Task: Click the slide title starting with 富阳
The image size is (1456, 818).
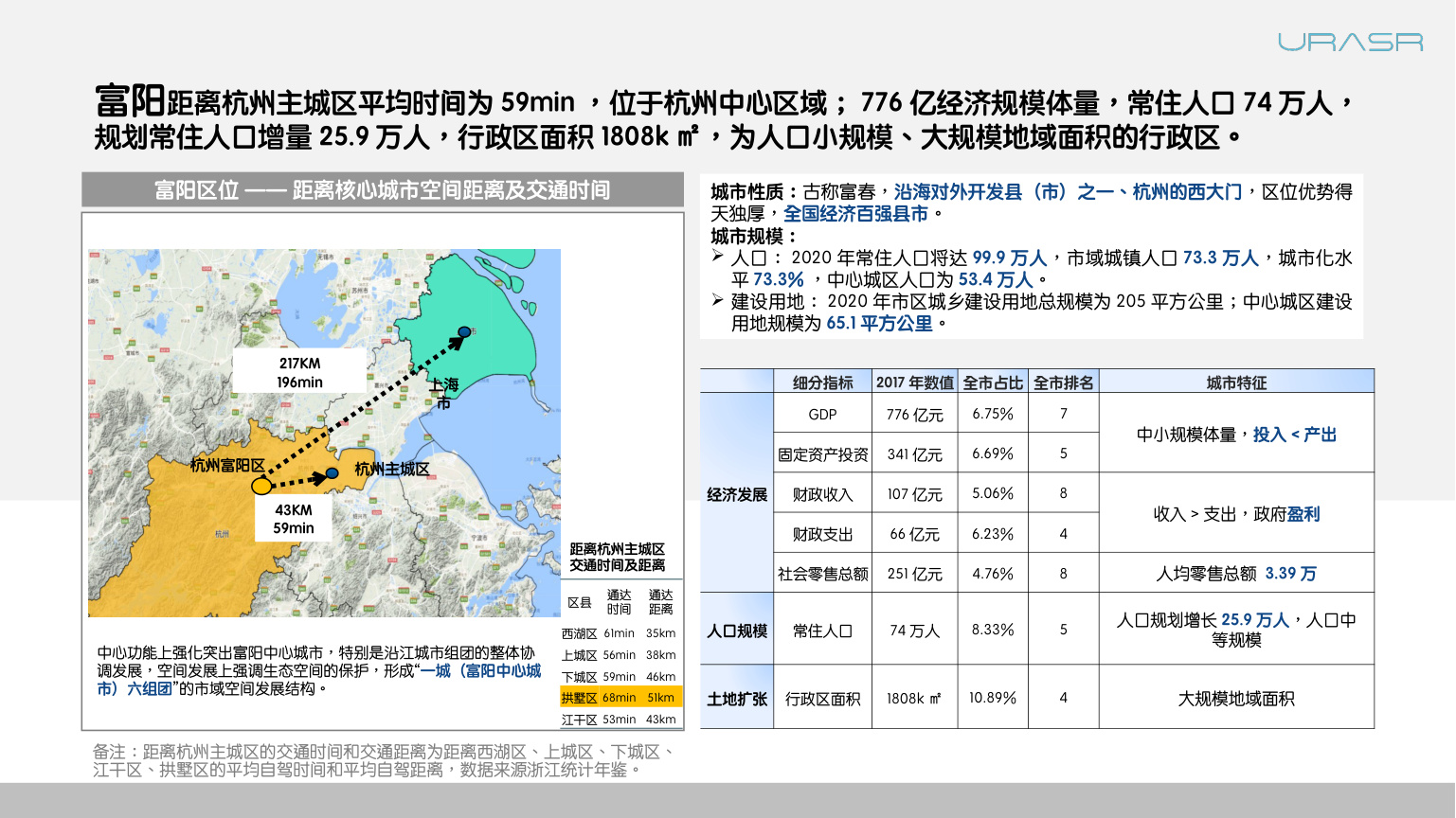Action: [727, 117]
